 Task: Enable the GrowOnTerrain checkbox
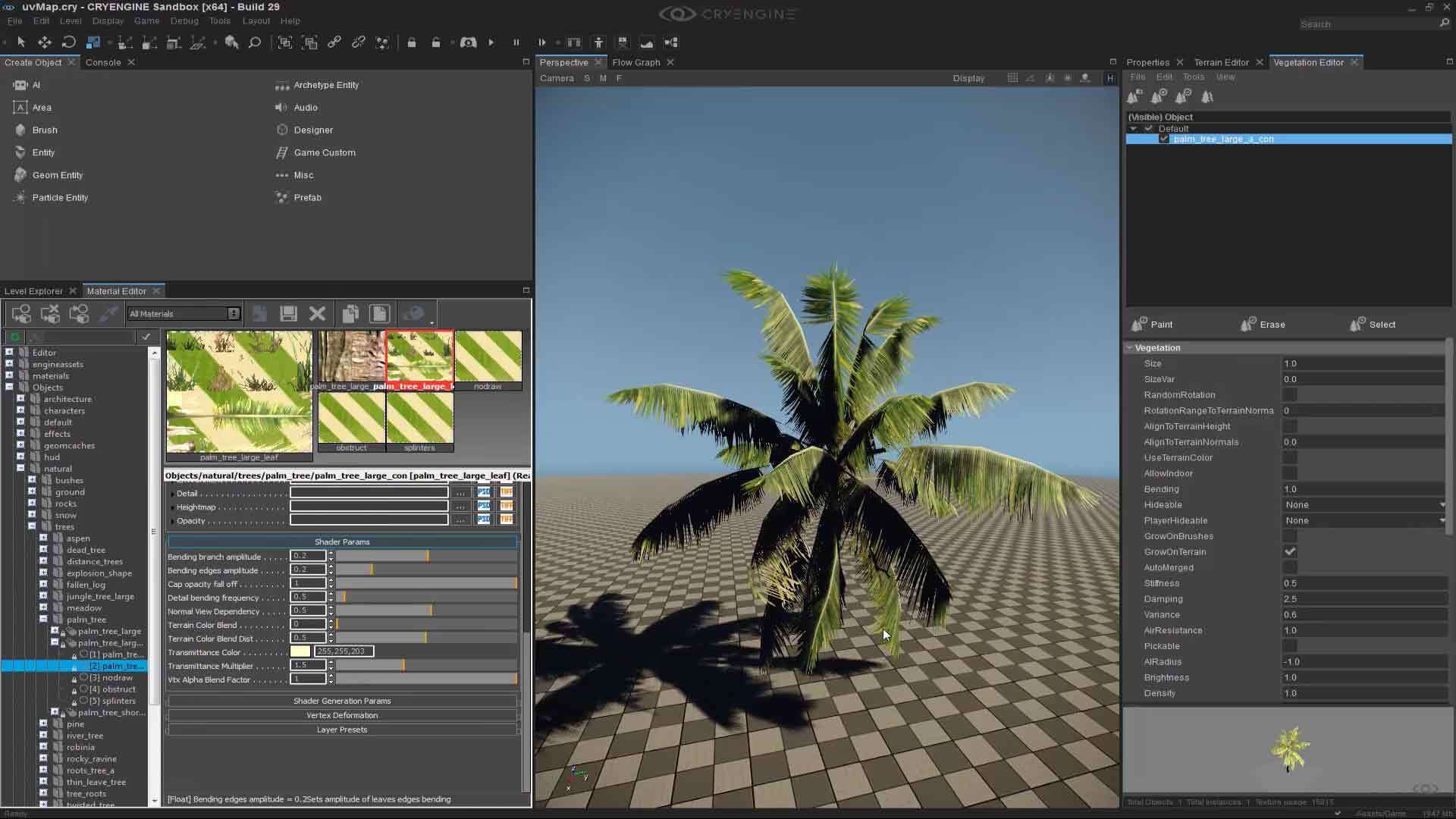click(1290, 551)
